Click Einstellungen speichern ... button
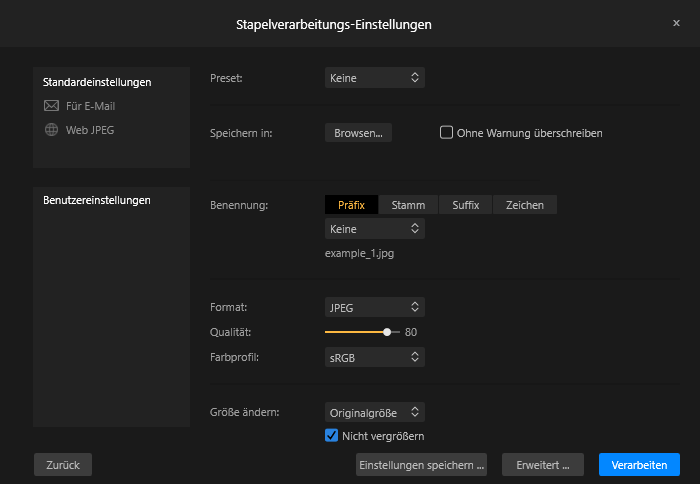This screenshot has height=484, width=700. (x=421, y=465)
